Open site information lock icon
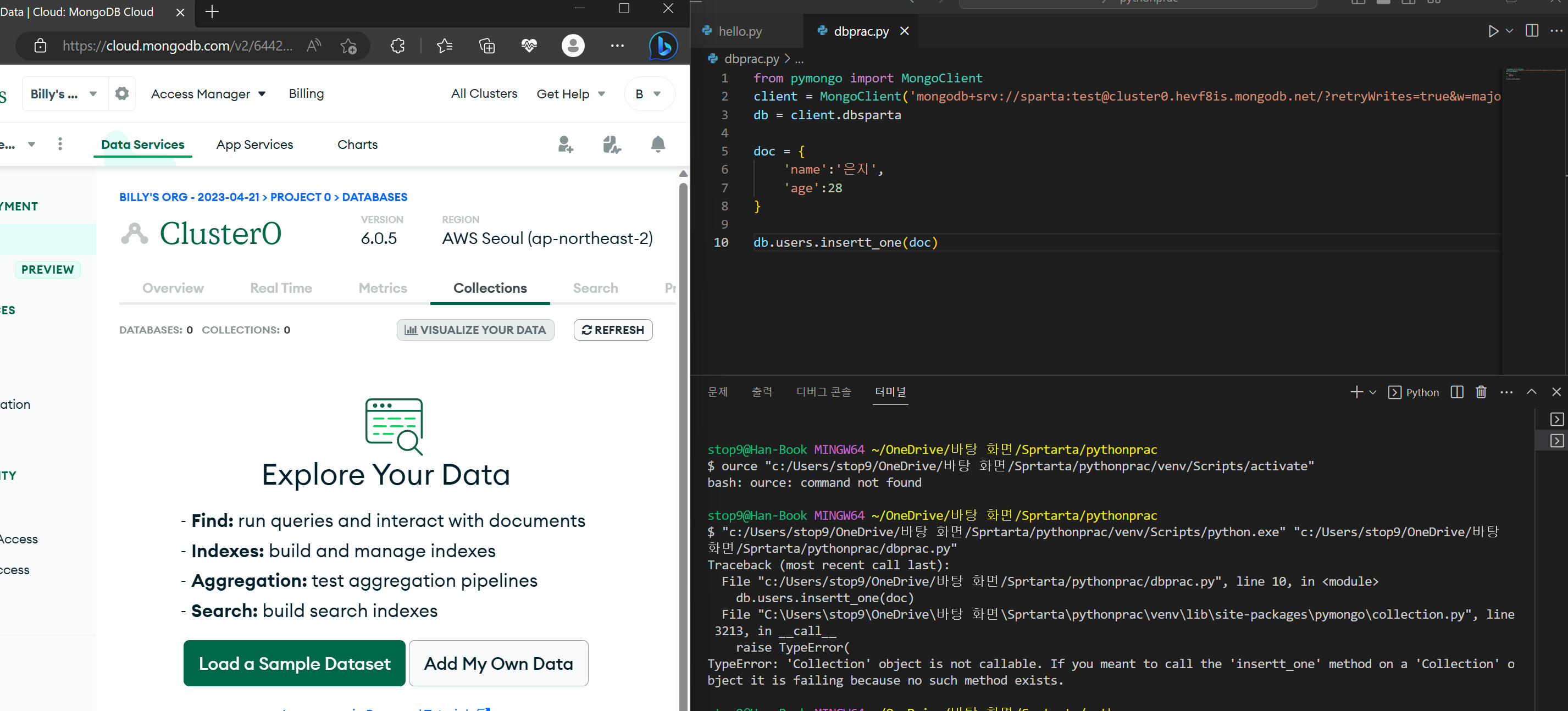Image resolution: width=1568 pixels, height=711 pixels. coord(40,46)
